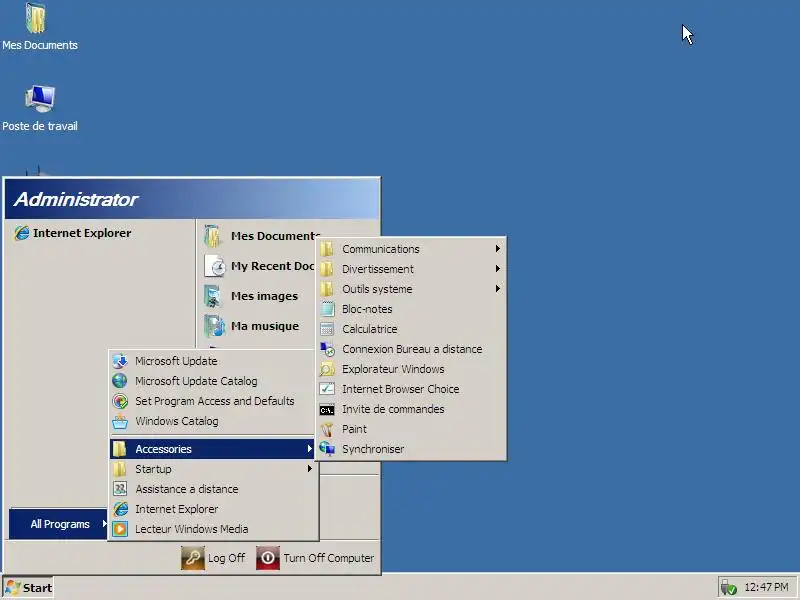
Task: Expand the Communications submenu arrow
Action: click(x=497, y=249)
